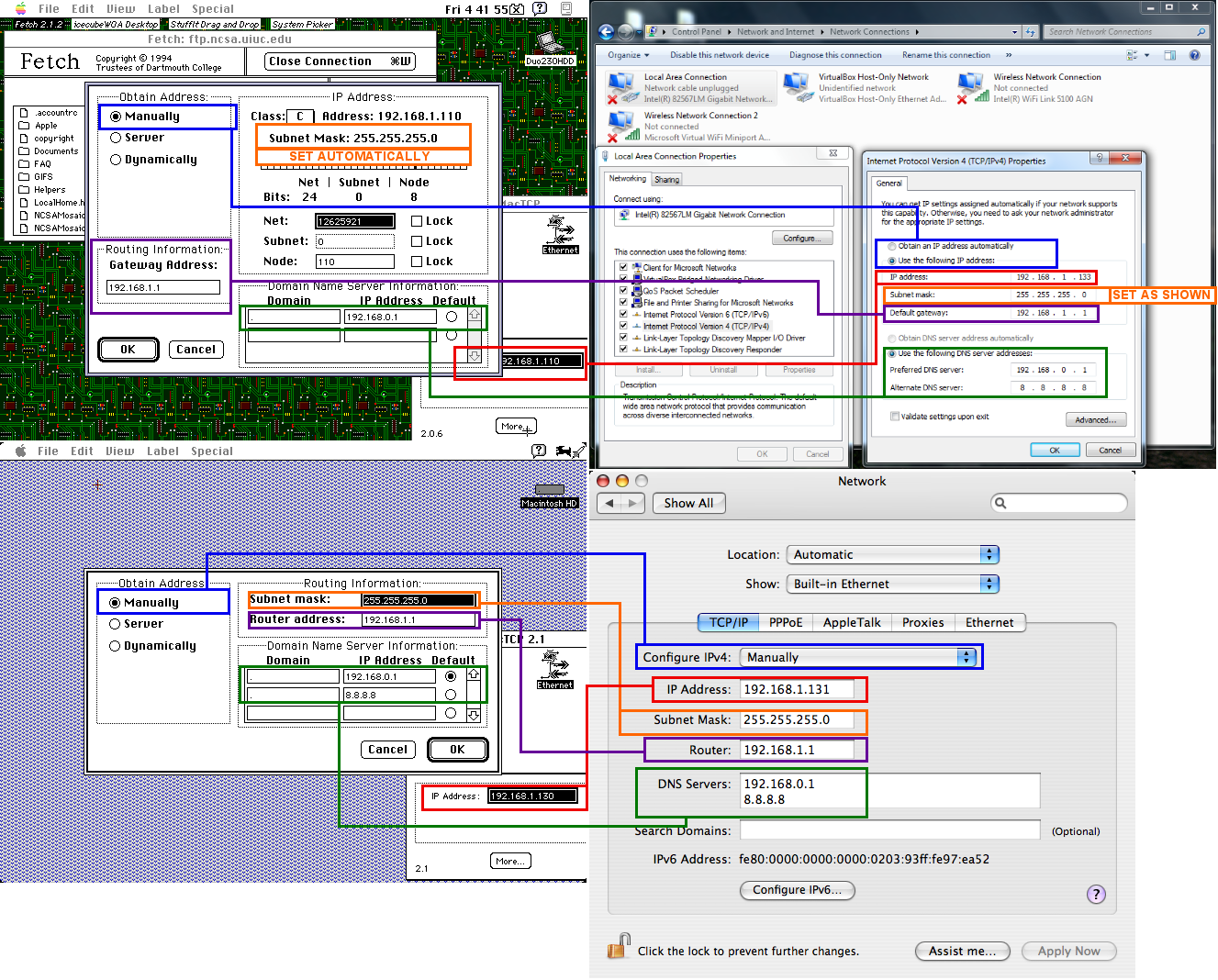Click the padlock icon in OS X Network pane
The height and width of the screenshot is (980, 1218).
(x=619, y=946)
